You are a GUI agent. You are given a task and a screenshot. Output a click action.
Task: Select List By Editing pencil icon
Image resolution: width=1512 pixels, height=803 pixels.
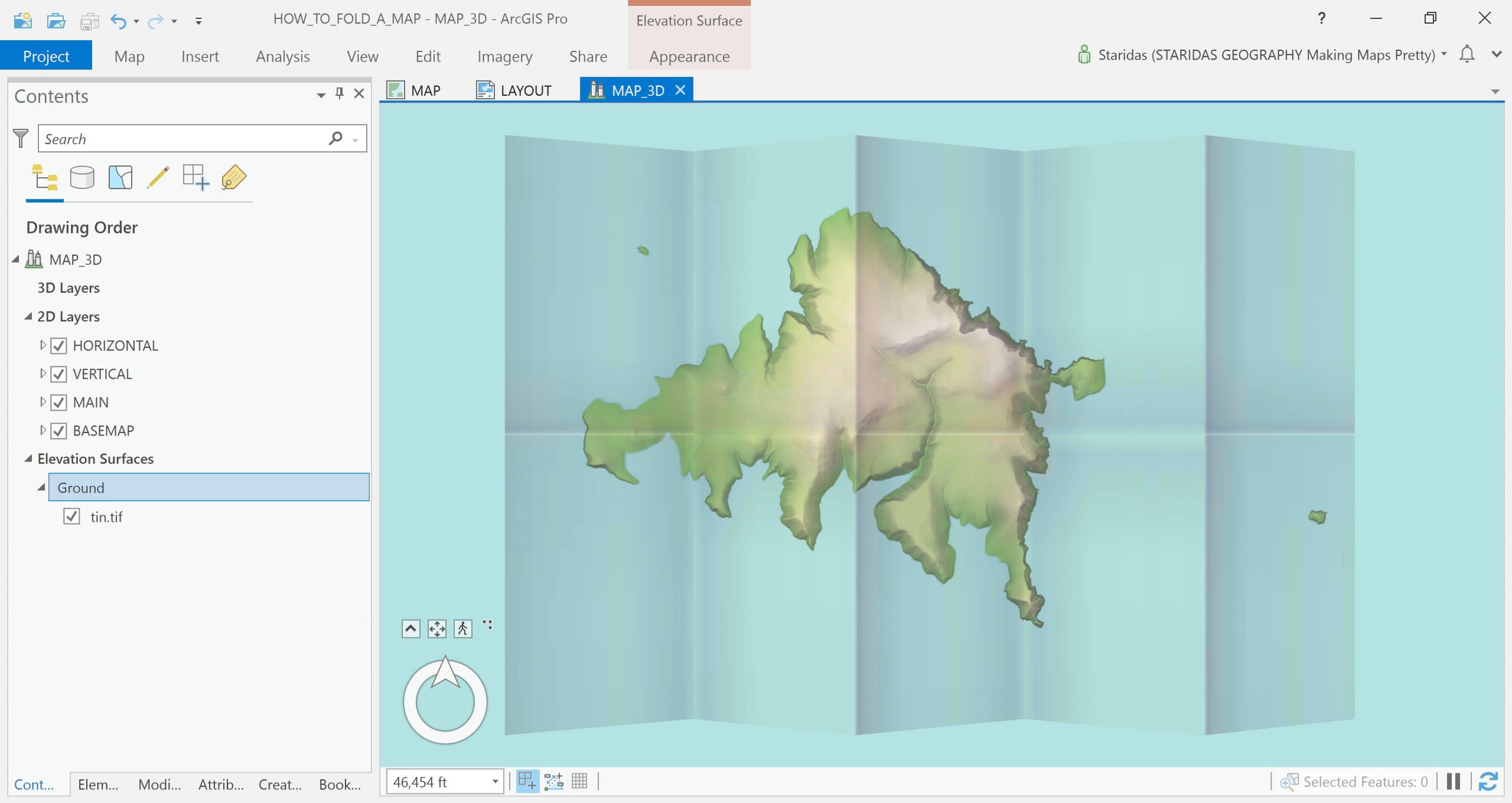[158, 177]
